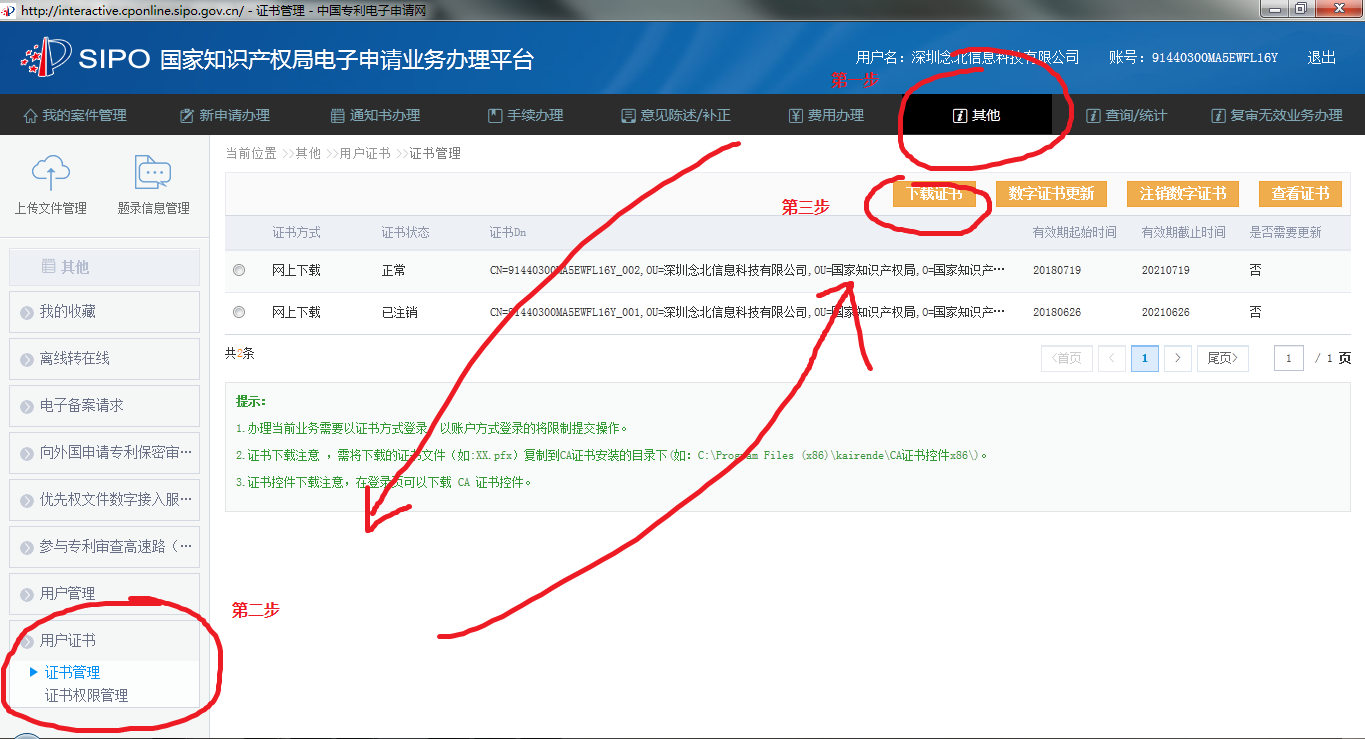Click the 下载证书 button
The height and width of the screenshot is (739, 1365).
(934, 194)
